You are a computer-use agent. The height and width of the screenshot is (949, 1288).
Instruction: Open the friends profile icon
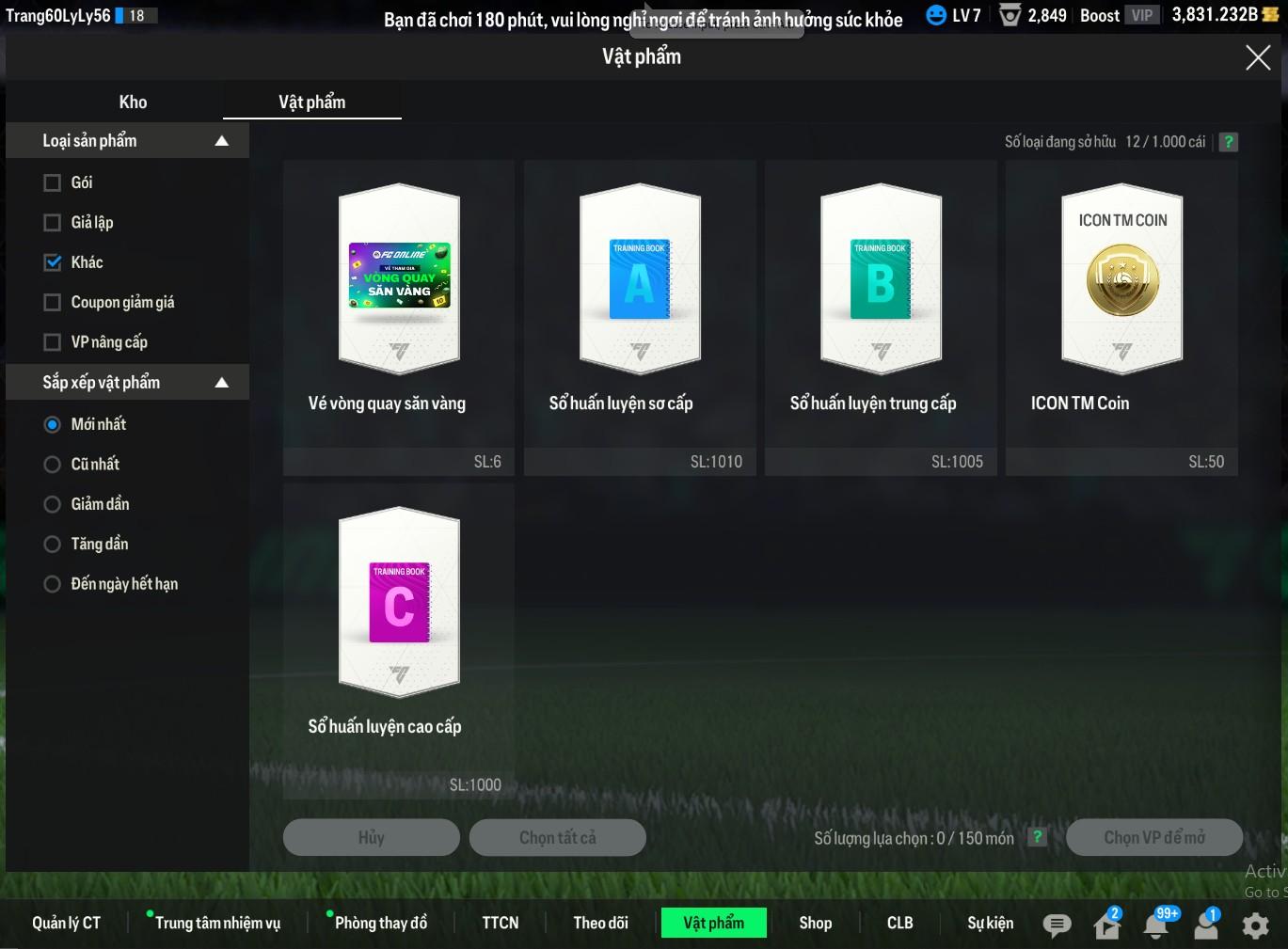coord(1206,925)
